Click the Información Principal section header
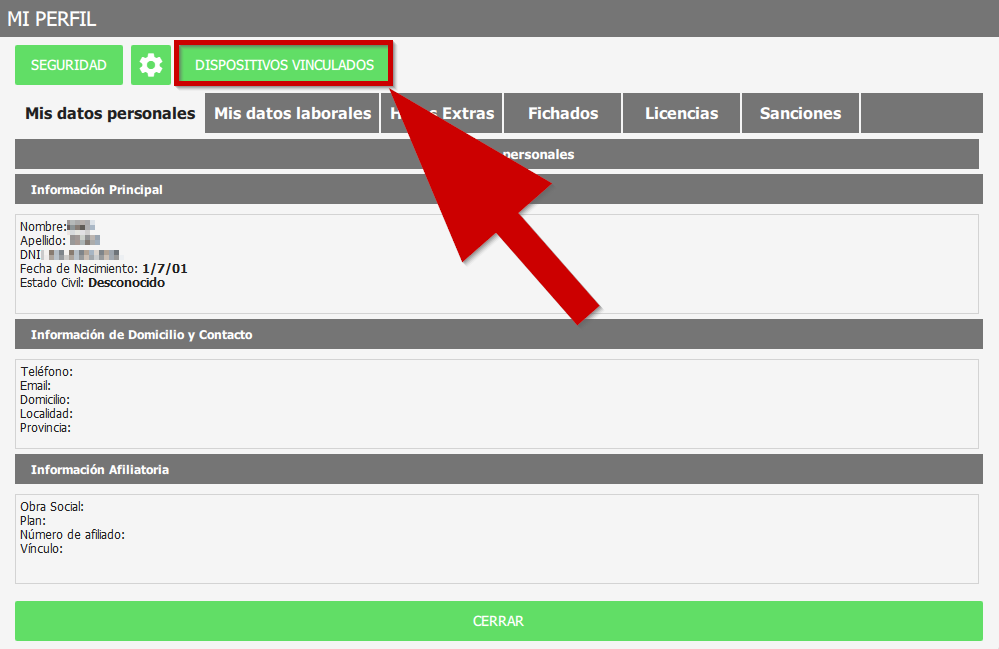999x649 pixels. pos(97,189)
